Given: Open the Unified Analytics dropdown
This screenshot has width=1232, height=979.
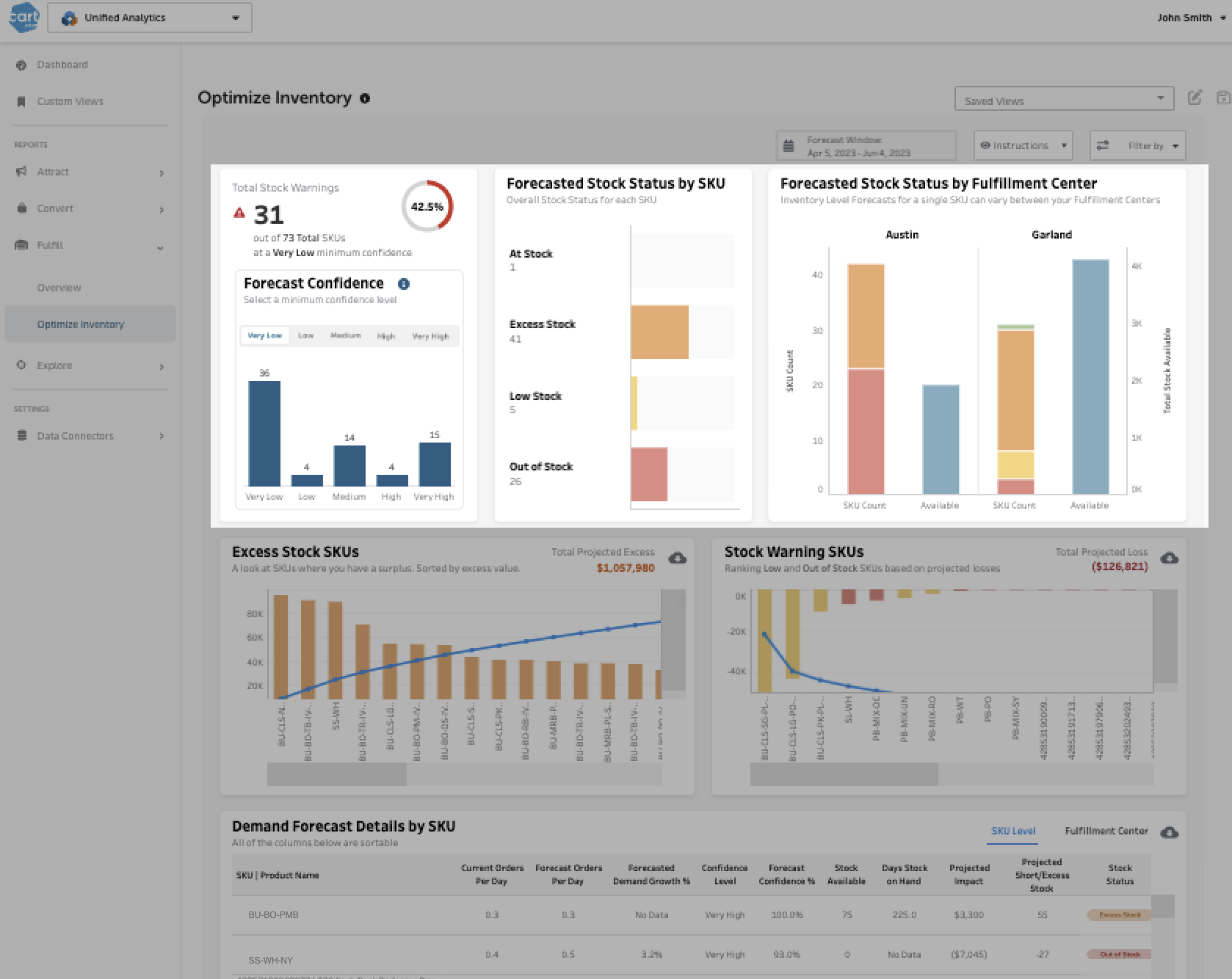Looking at the screenshot, I should [150, 18].
